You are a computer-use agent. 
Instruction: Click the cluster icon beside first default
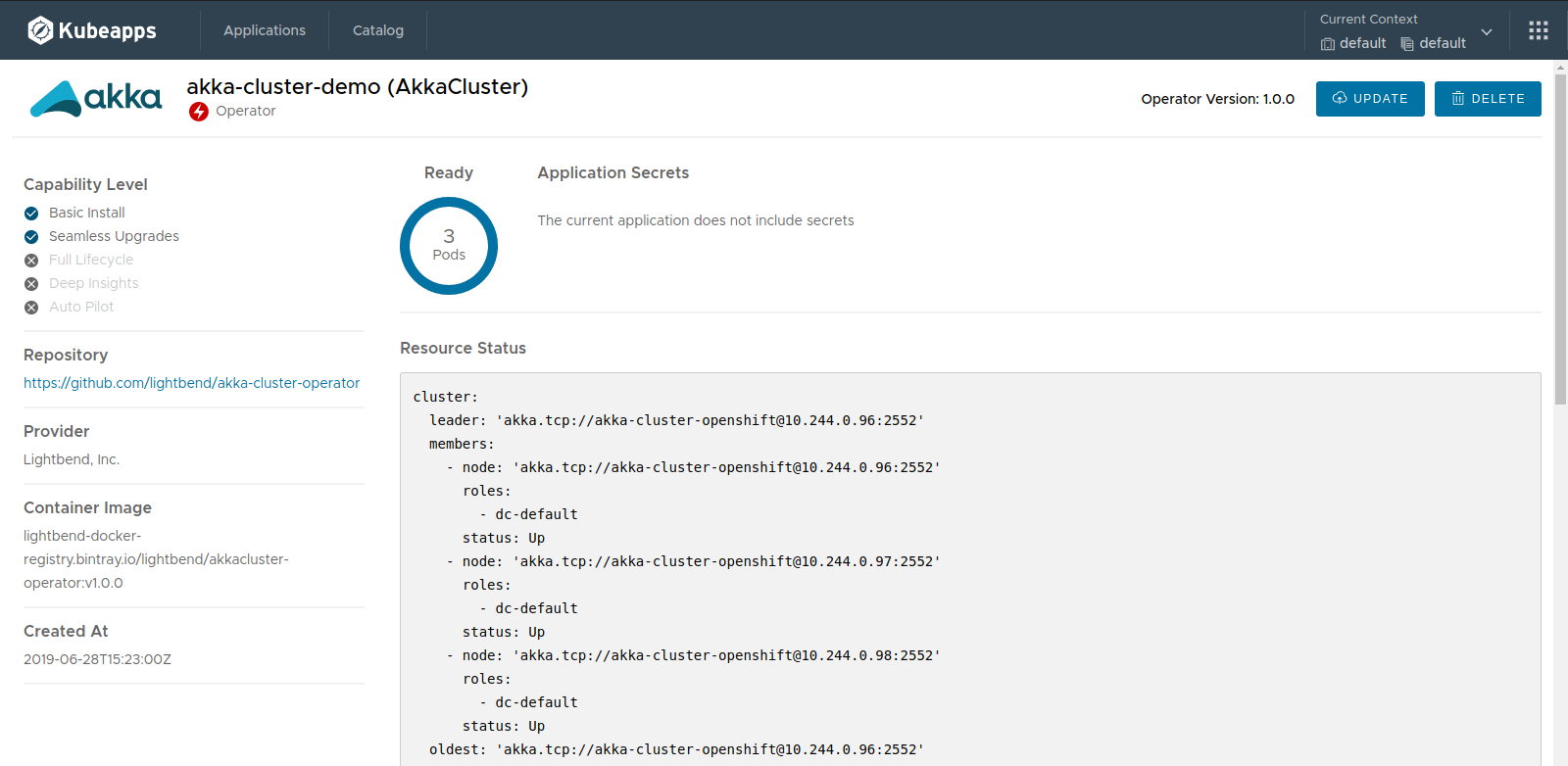click(x=1328, y=44)
